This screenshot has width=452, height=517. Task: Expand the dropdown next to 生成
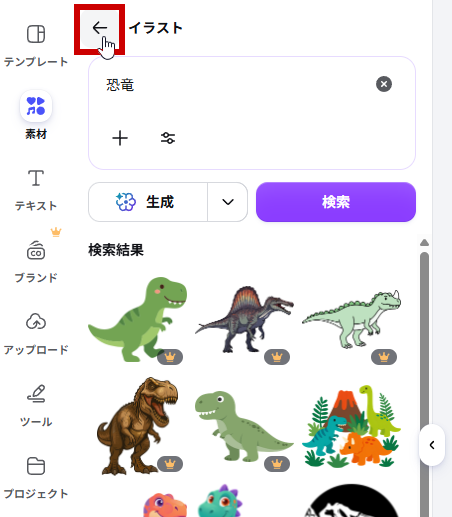tap(228, 202)
